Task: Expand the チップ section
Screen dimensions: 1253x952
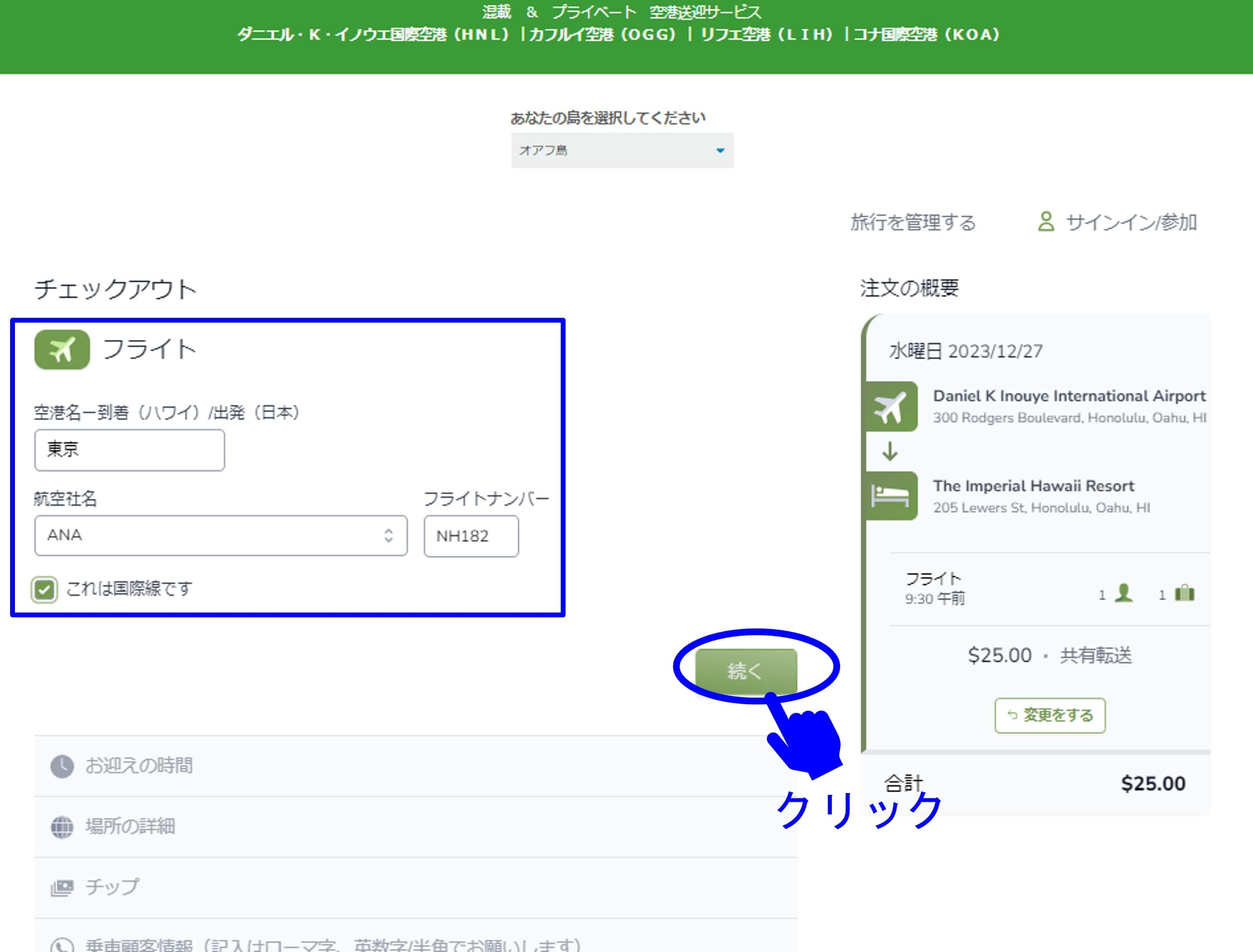Action: [x=416, y=887]
